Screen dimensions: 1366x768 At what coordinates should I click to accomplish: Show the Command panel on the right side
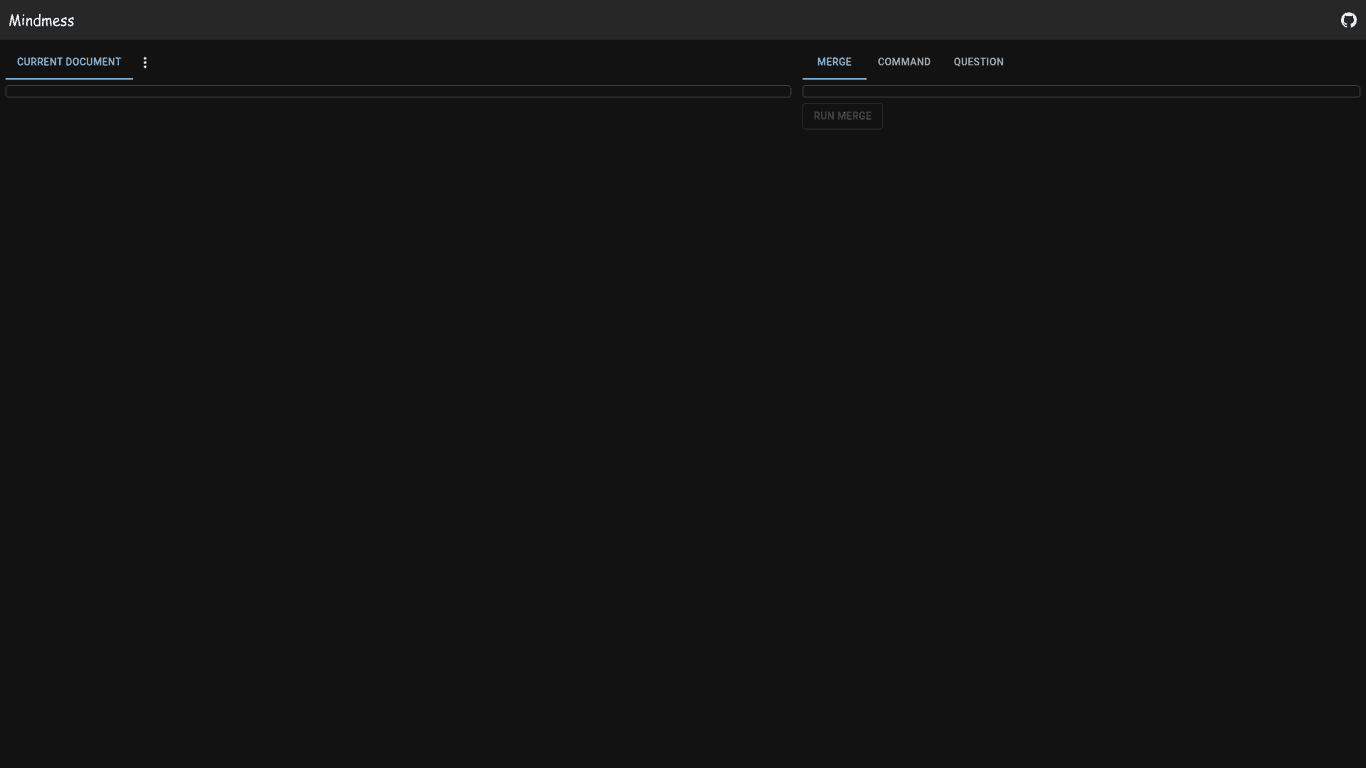pos(904,62)
